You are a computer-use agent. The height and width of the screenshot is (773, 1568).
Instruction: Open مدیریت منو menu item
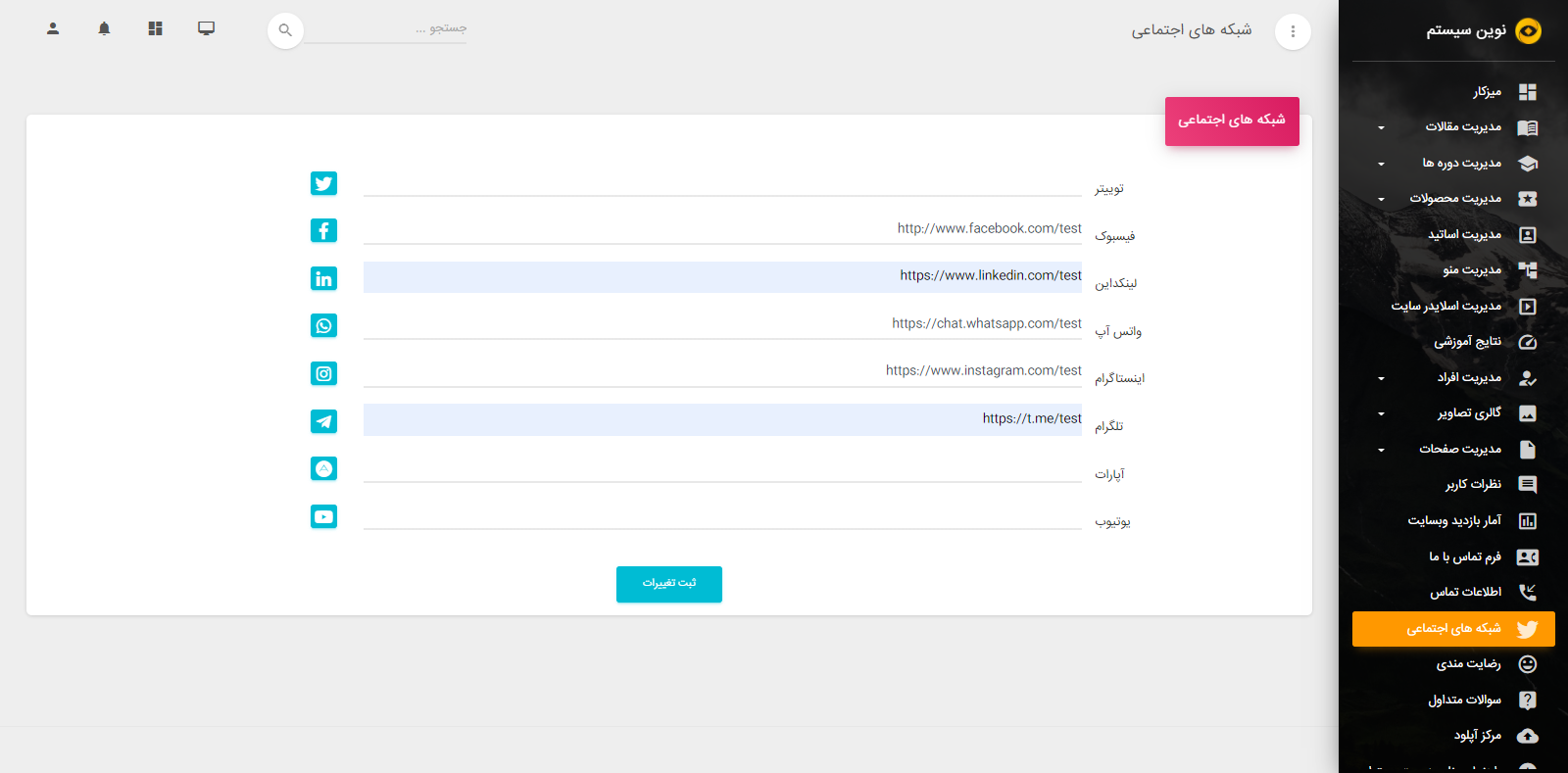coord(1453,270)
